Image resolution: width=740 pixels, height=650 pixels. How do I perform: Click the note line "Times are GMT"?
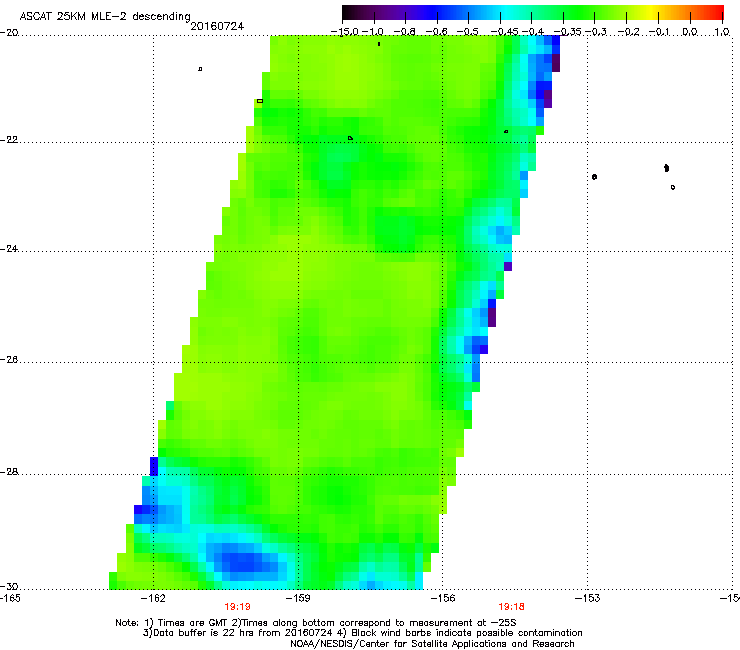point(316,623)
